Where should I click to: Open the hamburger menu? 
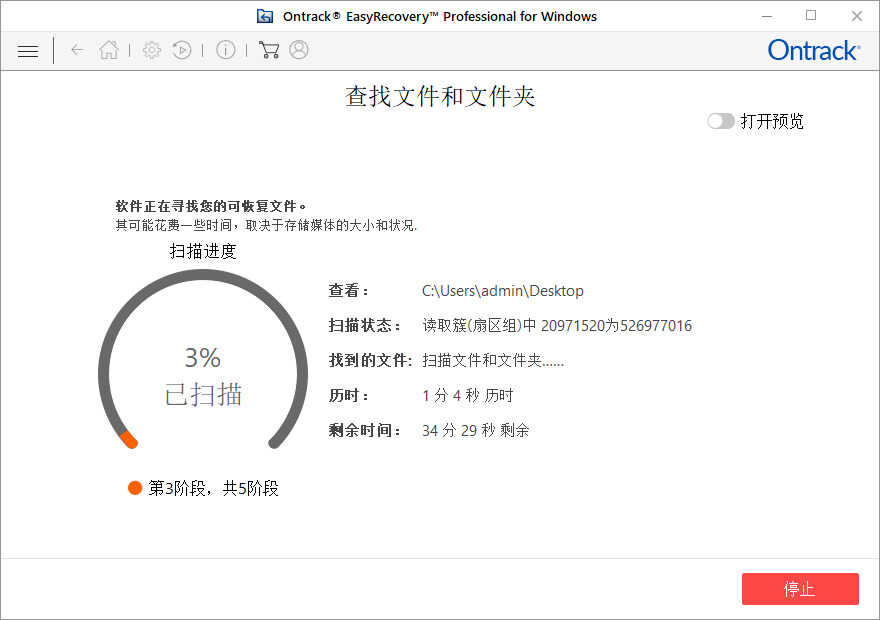coord(28,51)
